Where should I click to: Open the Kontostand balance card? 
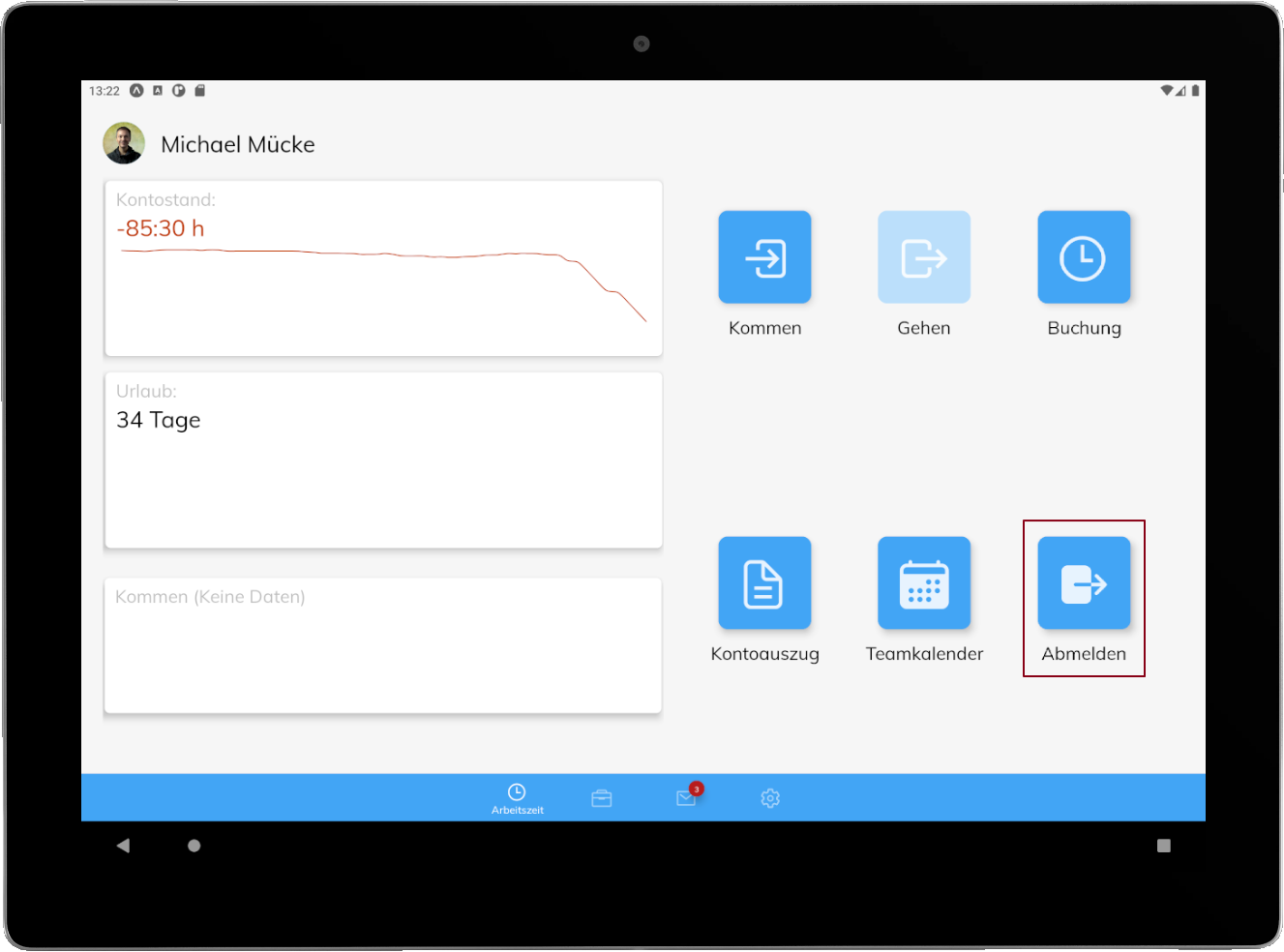pyautogui.click(x=383, y=268)
